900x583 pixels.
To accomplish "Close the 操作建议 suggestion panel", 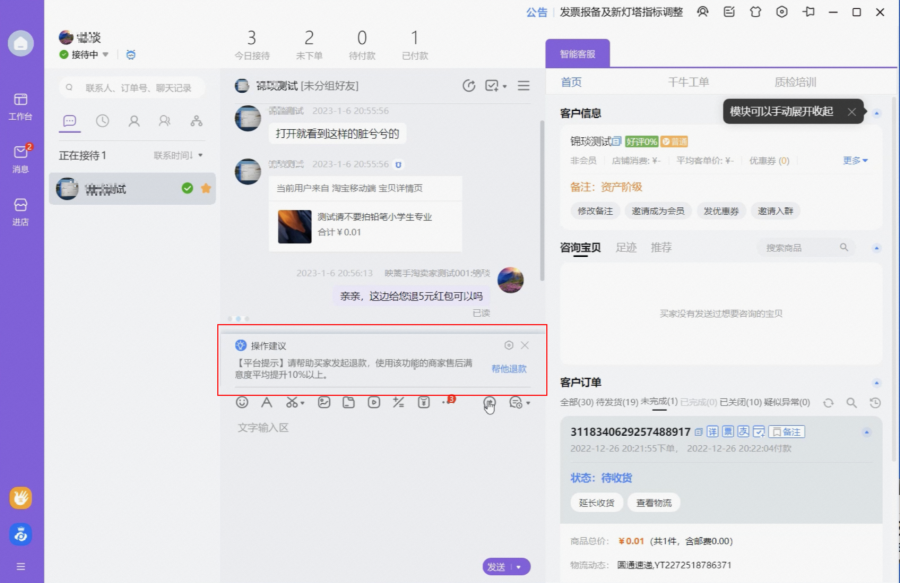I will point(525,345).
